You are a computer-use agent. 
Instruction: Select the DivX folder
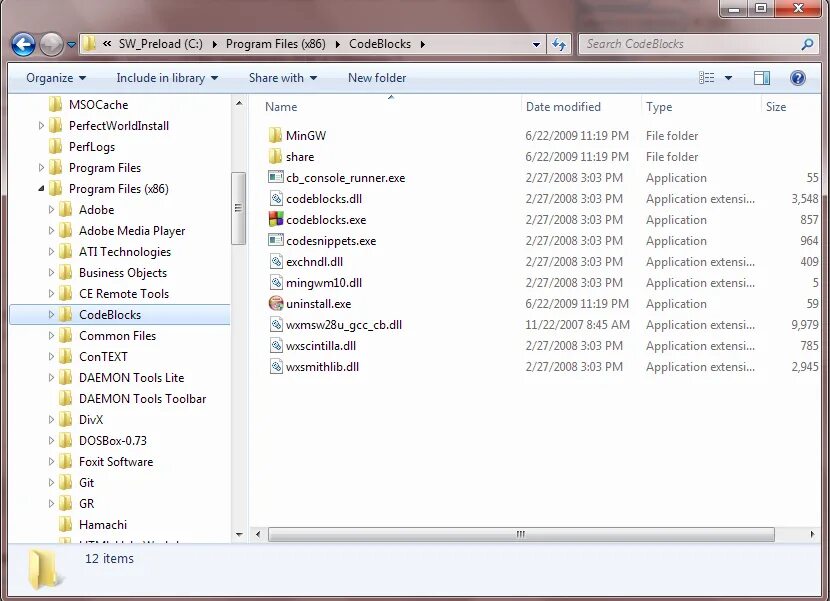[91, 419]
